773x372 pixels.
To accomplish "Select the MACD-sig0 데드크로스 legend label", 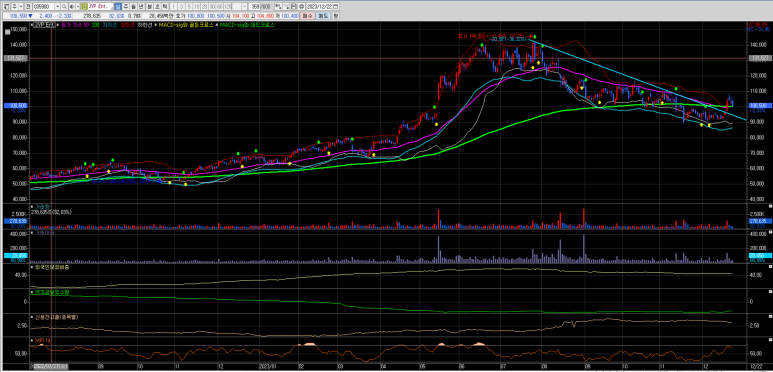I will (x=247, y=24).
